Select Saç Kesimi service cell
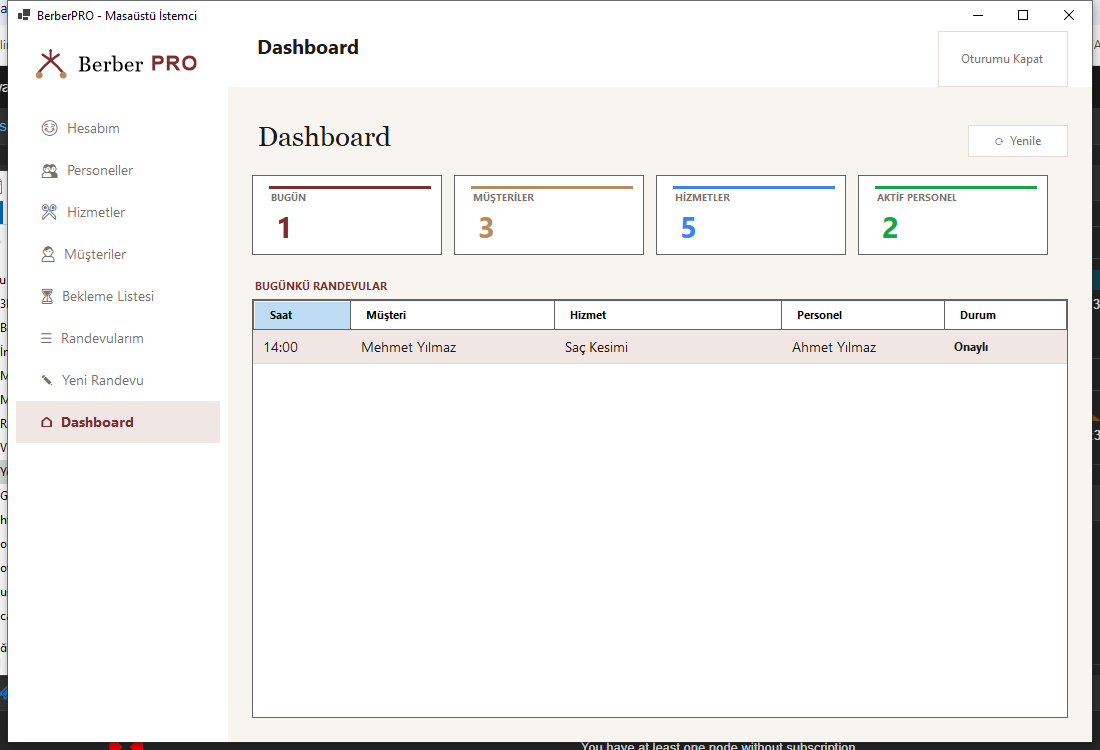Viewport: 1100px width, 750px height. point(668,347)
